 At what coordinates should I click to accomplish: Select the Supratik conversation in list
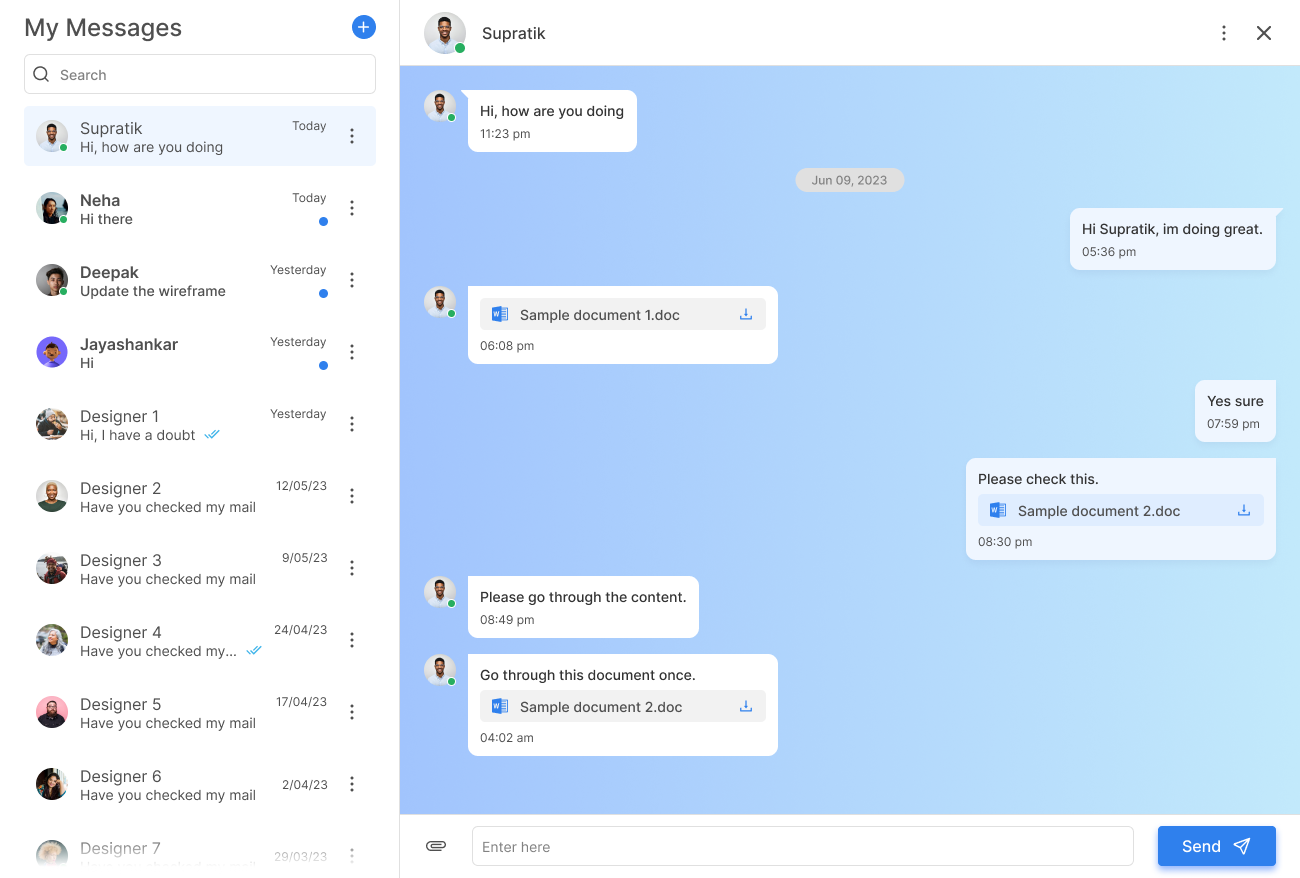[200, 136]
